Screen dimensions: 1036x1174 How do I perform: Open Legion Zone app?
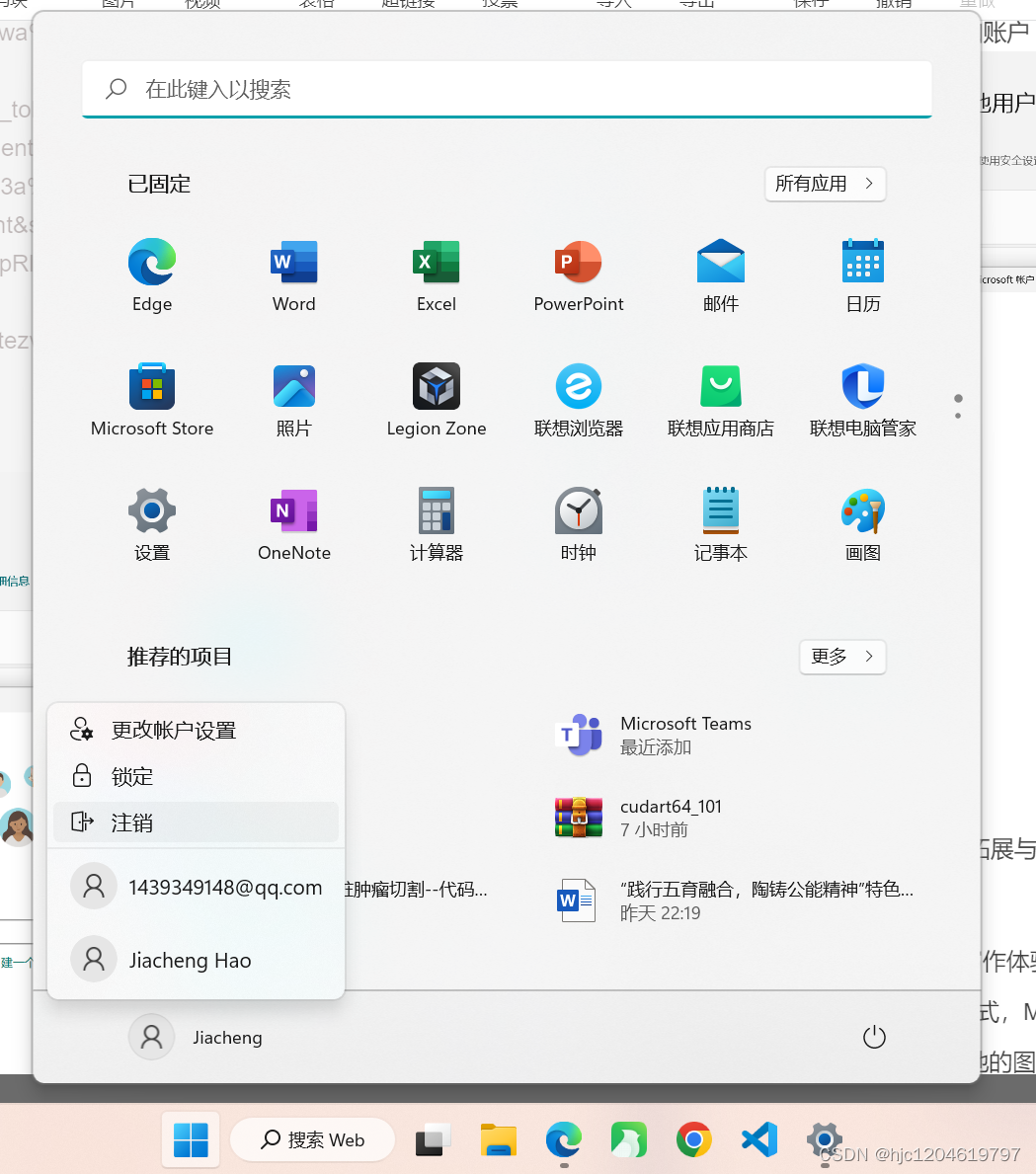pyautogui.click(x=436, y=399)
